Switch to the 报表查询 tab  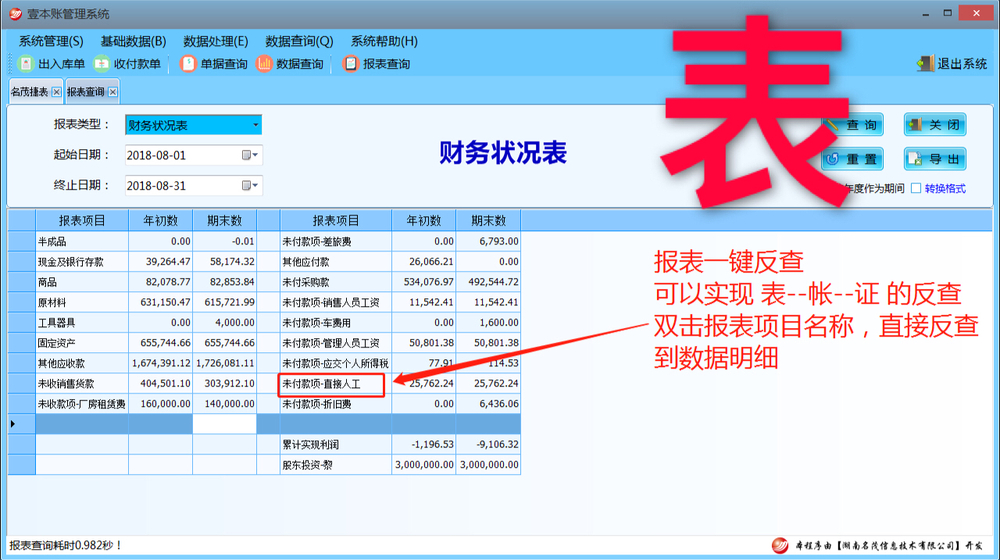pyautogui.click(x=85, y=92)
